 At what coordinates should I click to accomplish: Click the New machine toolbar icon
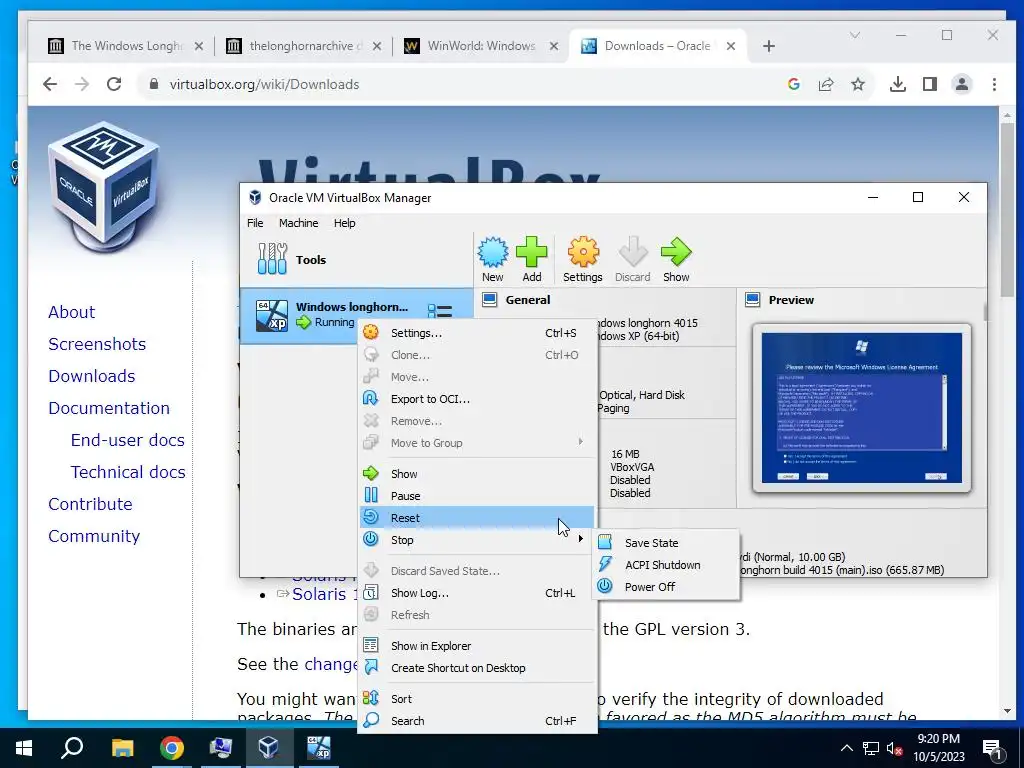coord(492,259)
